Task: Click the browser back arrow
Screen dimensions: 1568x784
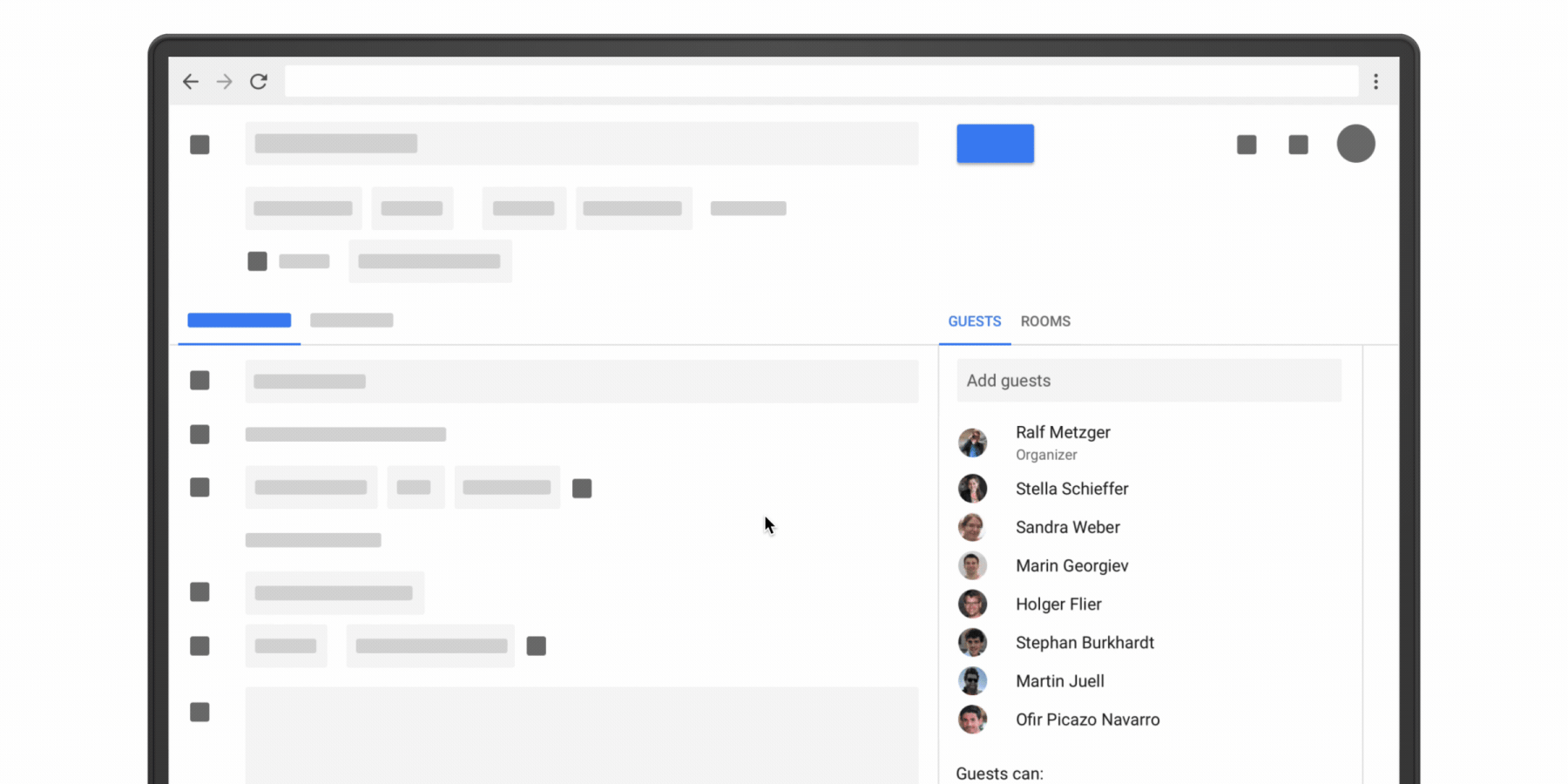Action: (191, 81)
